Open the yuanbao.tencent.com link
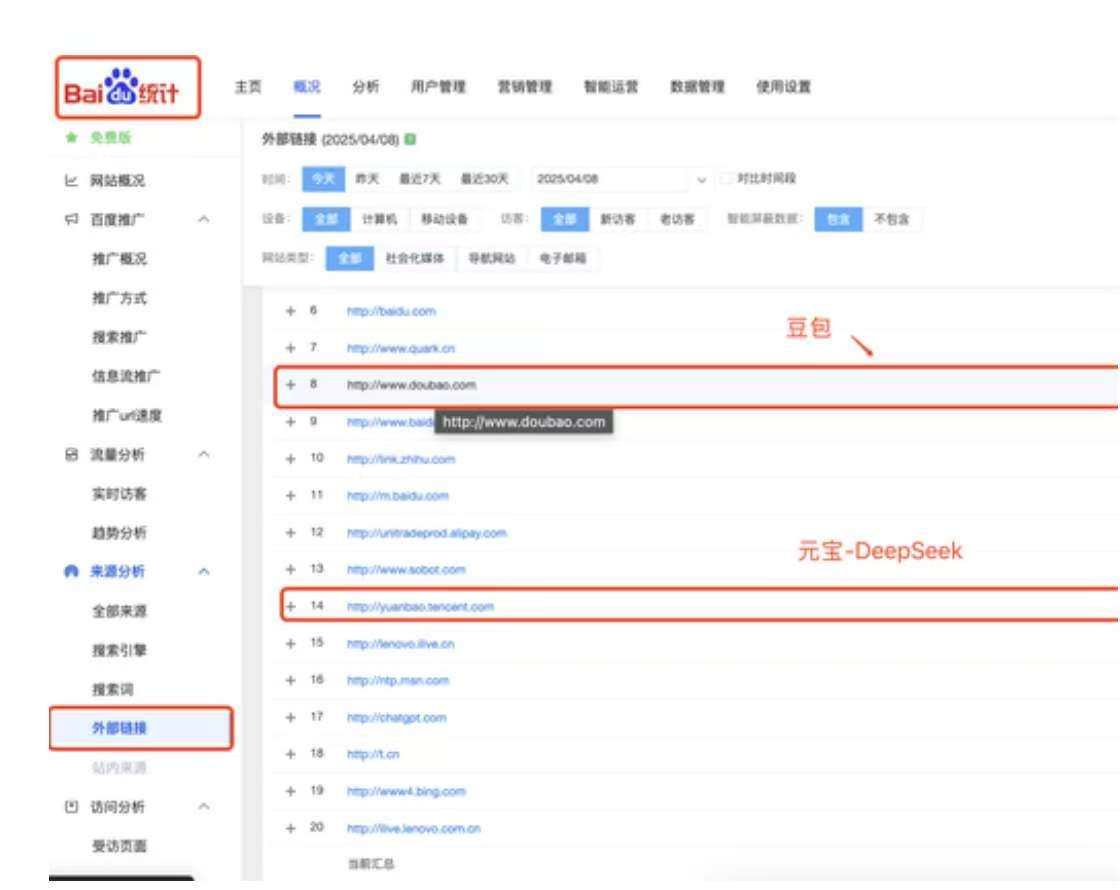 click(420, 607)
